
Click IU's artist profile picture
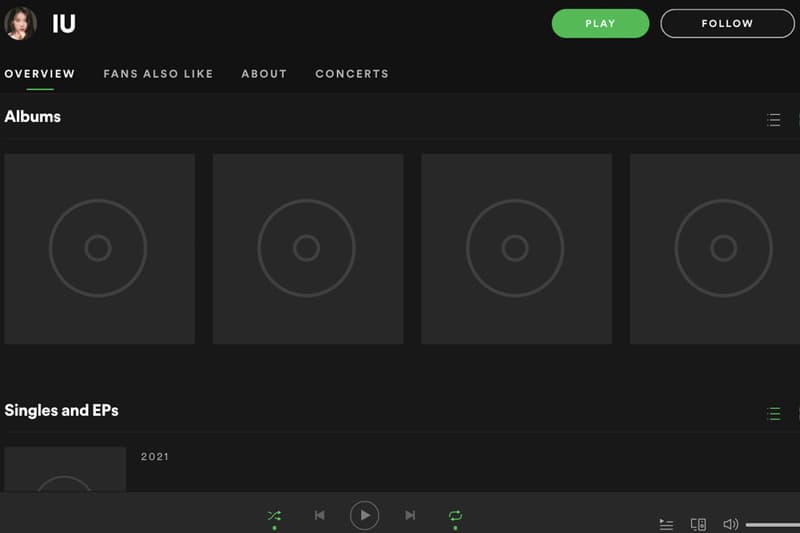tap(20, 23)
